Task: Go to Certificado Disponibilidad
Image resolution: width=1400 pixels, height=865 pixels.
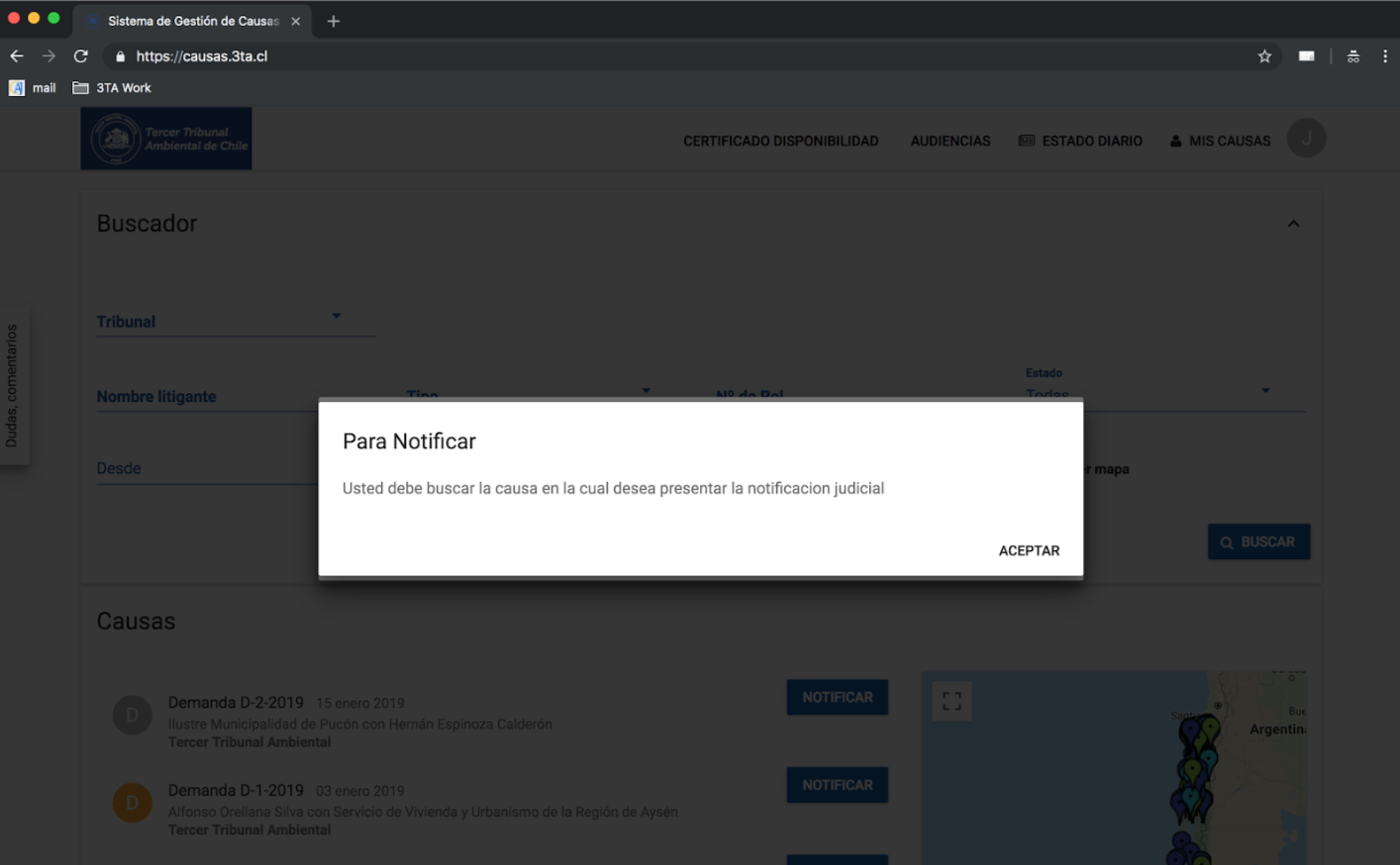Action: click(x=780, y=142)
